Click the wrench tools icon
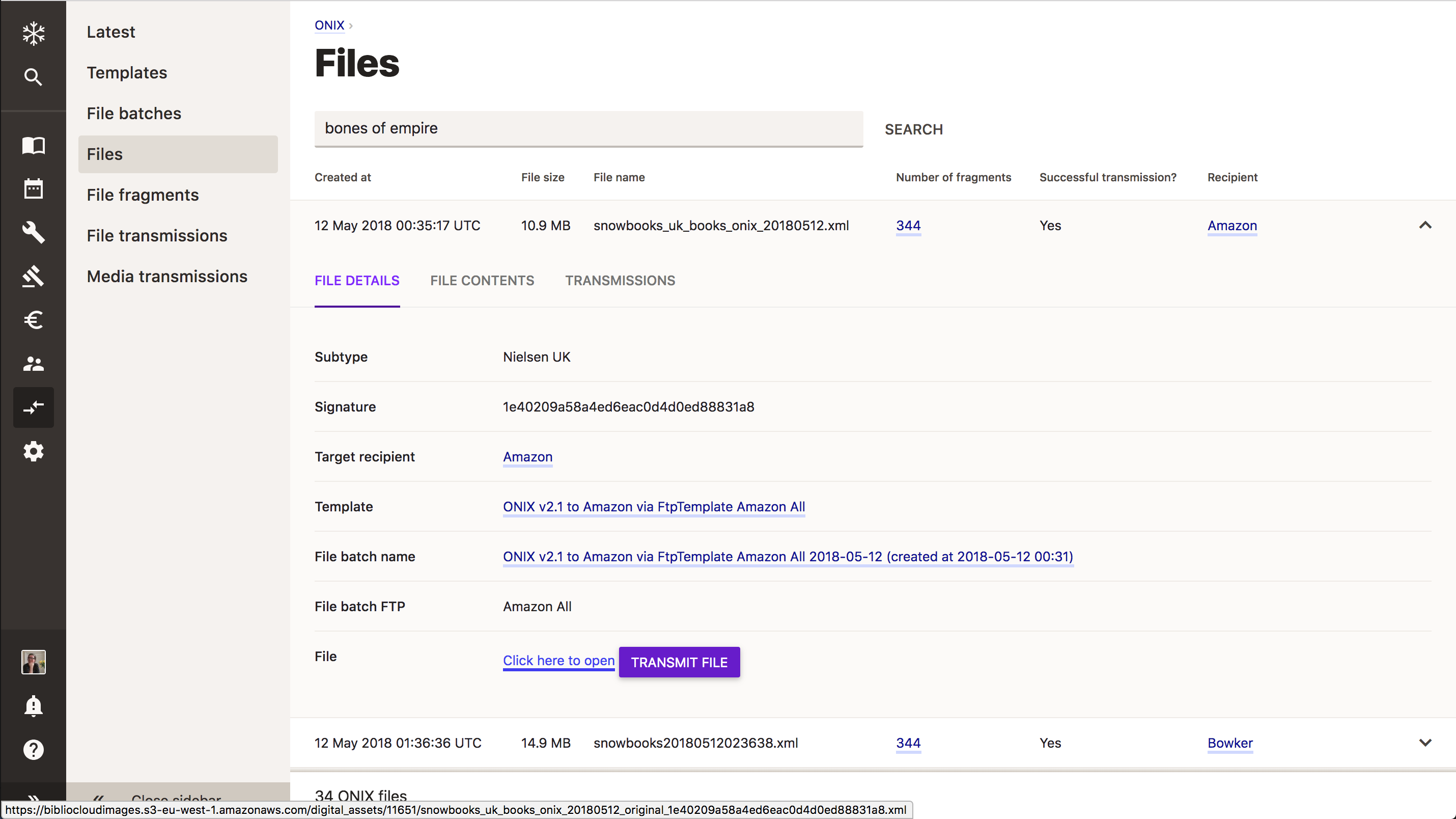The width and height of the screenshot is (1456, 819). pos(34,232)
